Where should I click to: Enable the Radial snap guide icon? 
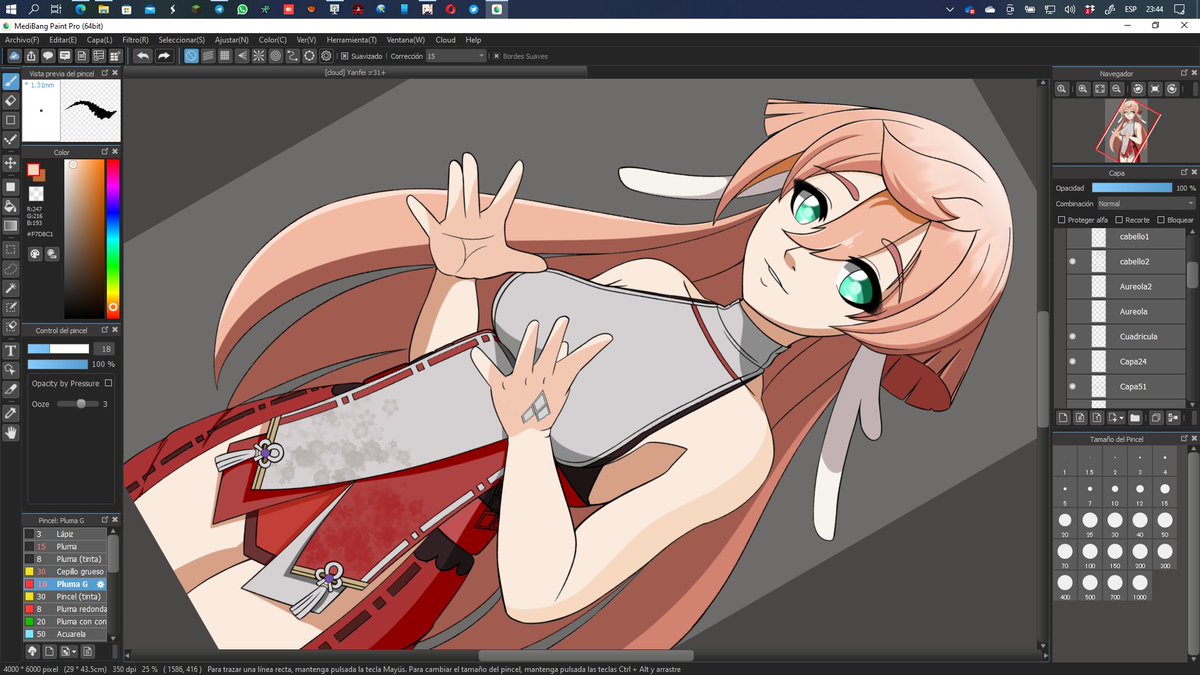[x=259, y=56]
